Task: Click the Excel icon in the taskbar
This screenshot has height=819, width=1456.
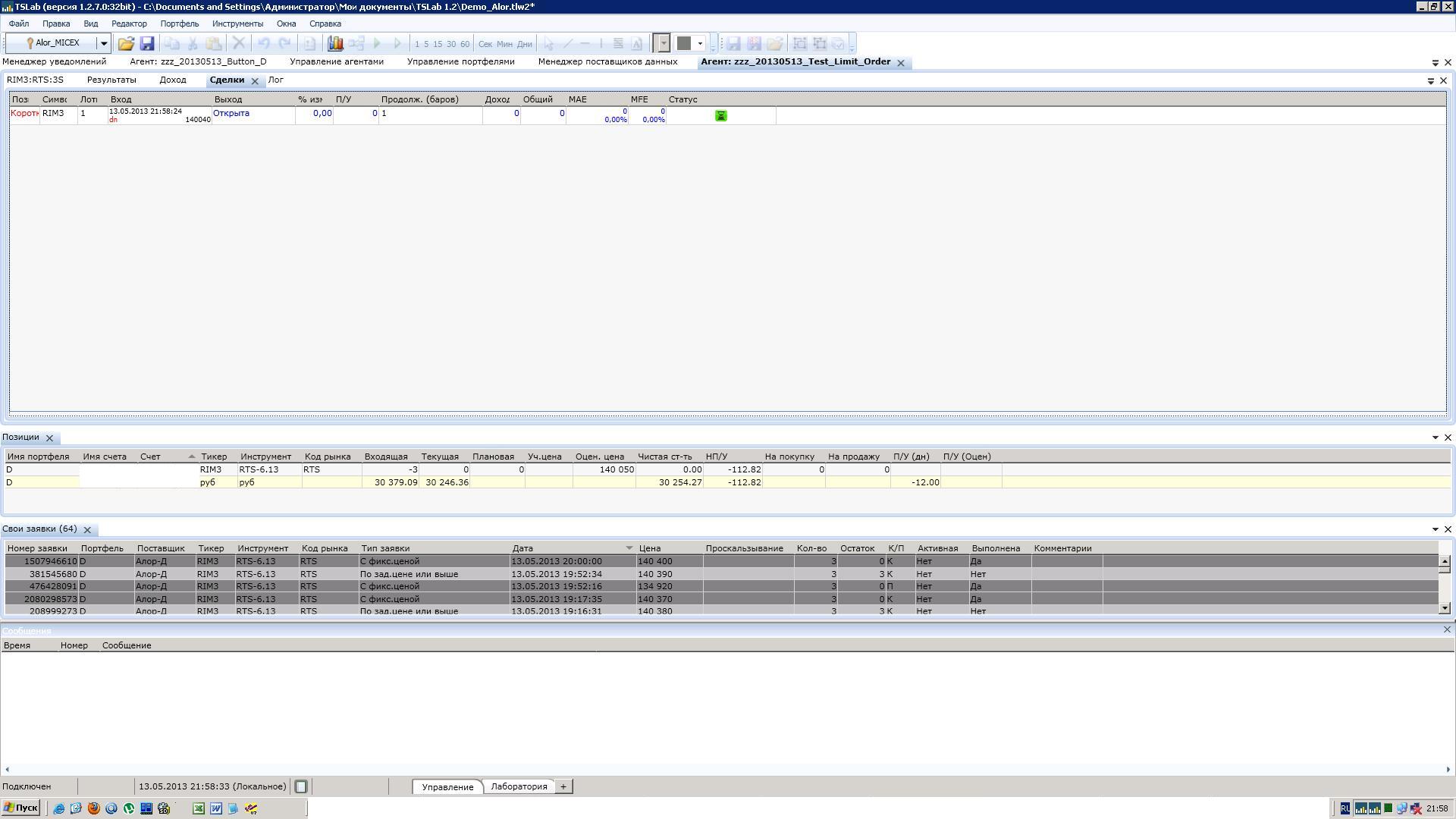Action: [199, 808]
